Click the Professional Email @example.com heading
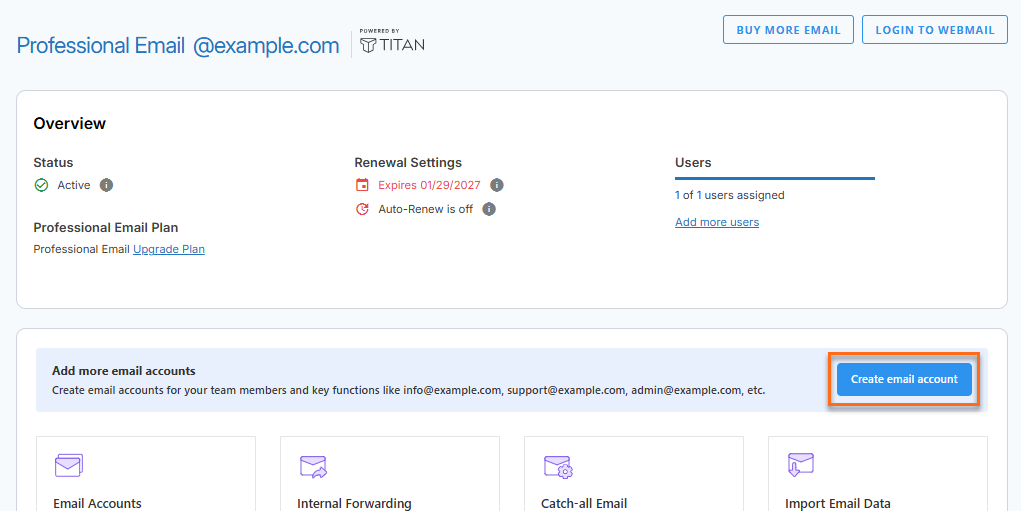The image size is (1021, 511). [x=178, y=46]
